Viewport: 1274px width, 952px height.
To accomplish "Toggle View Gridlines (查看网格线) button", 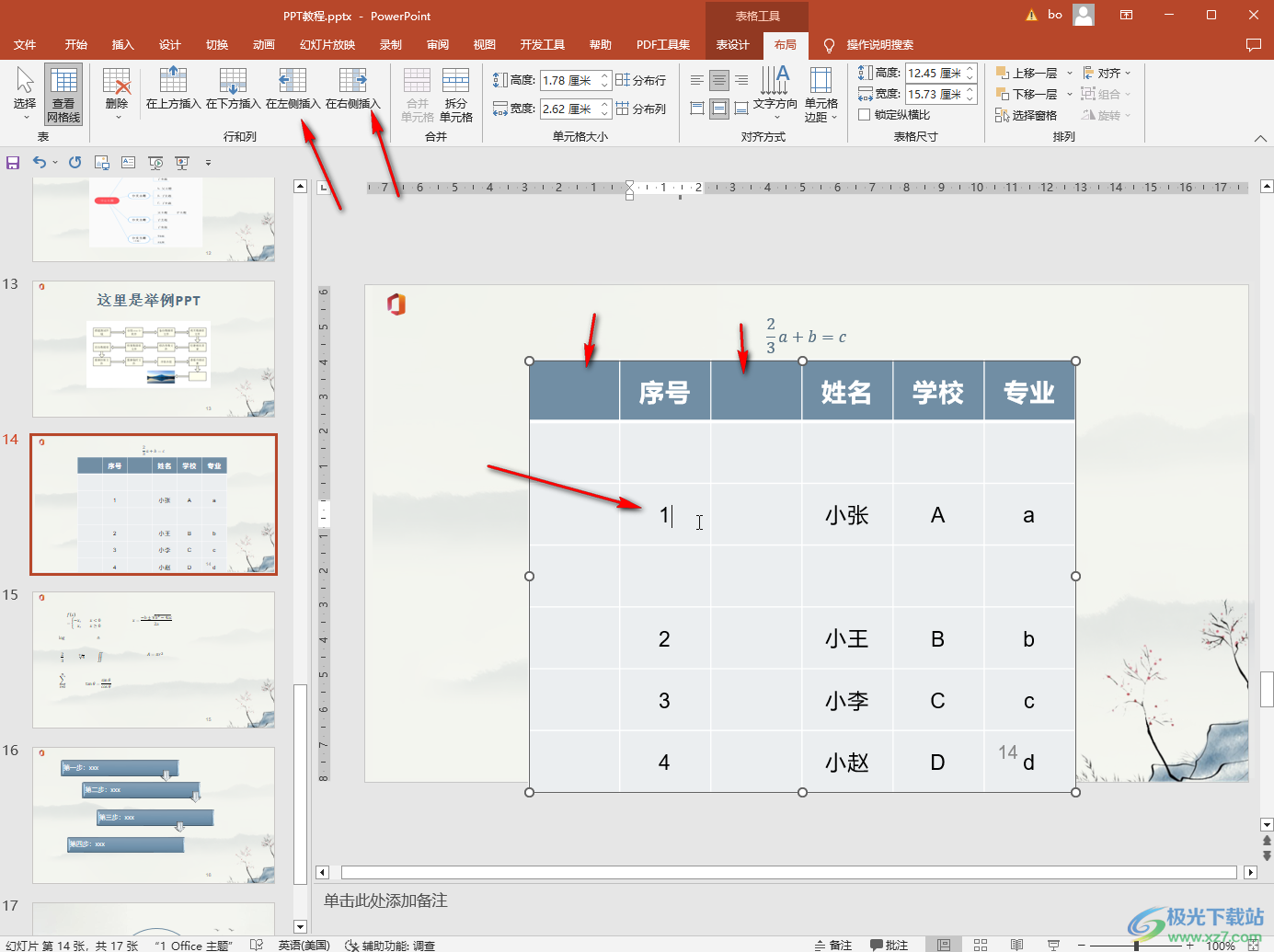I will [x=63, y=94].
